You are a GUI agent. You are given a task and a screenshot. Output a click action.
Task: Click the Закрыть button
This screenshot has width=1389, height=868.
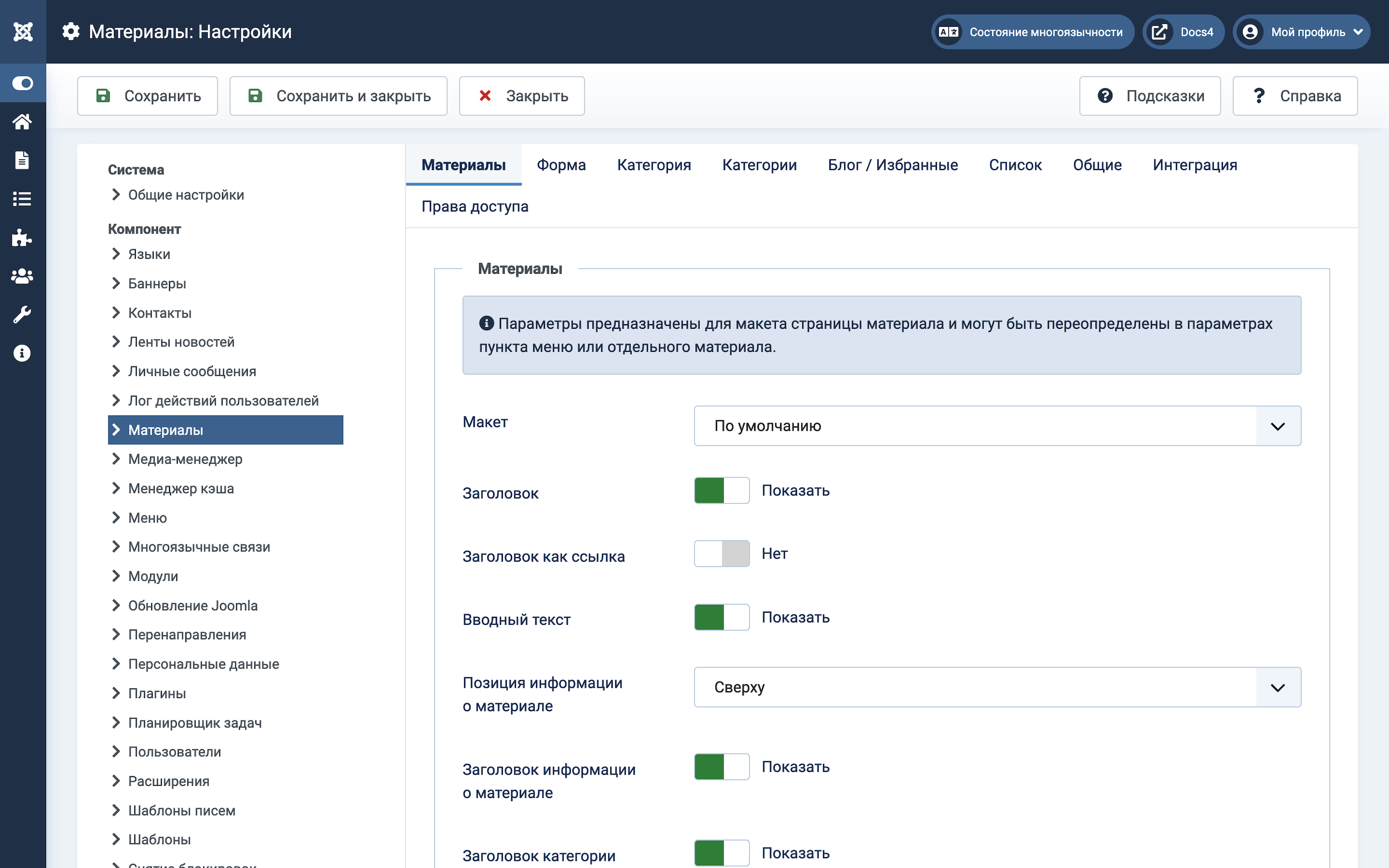[522, 96]
